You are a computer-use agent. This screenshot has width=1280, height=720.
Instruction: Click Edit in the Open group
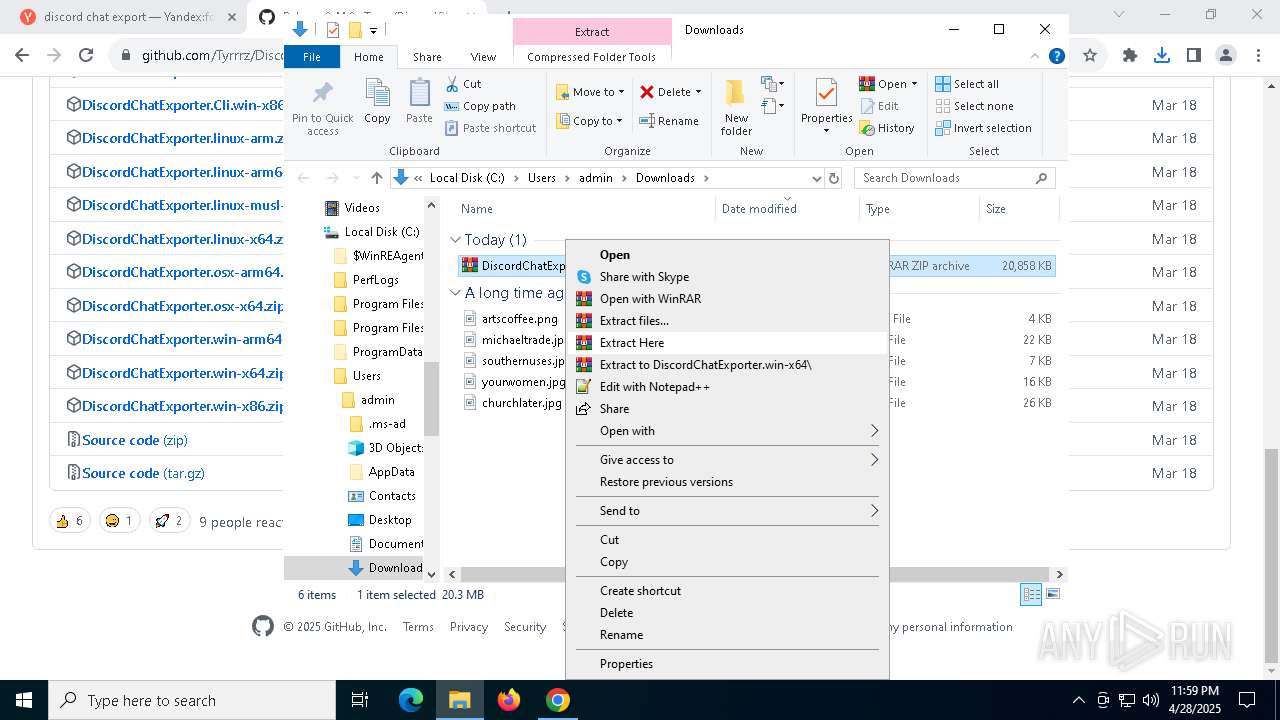pyautogui.click(x=879, y=106)
